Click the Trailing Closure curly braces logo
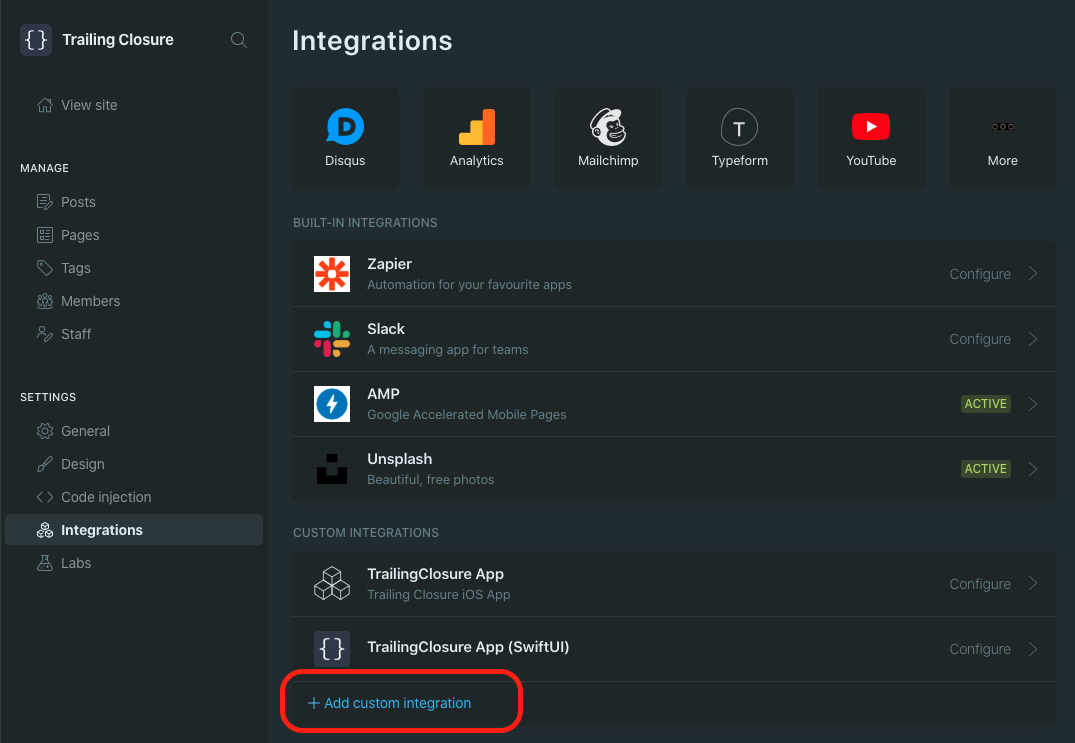This screenshot has width=1075, height=743. (36, 40)
